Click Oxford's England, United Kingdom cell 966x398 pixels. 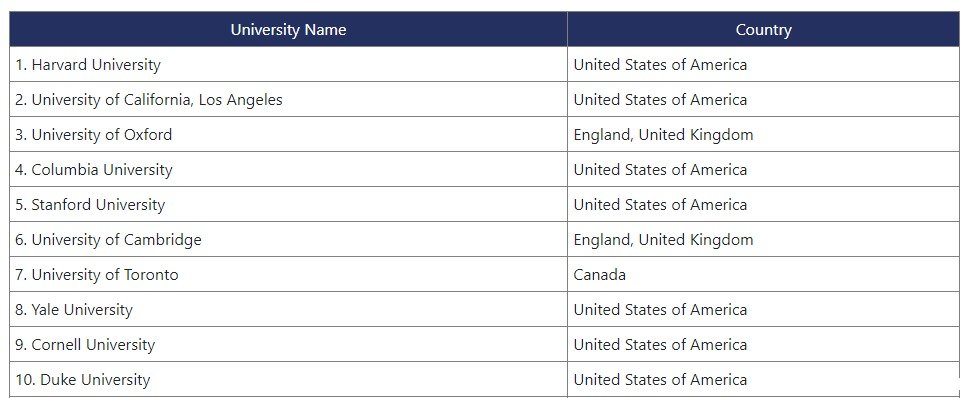(763, 134)
